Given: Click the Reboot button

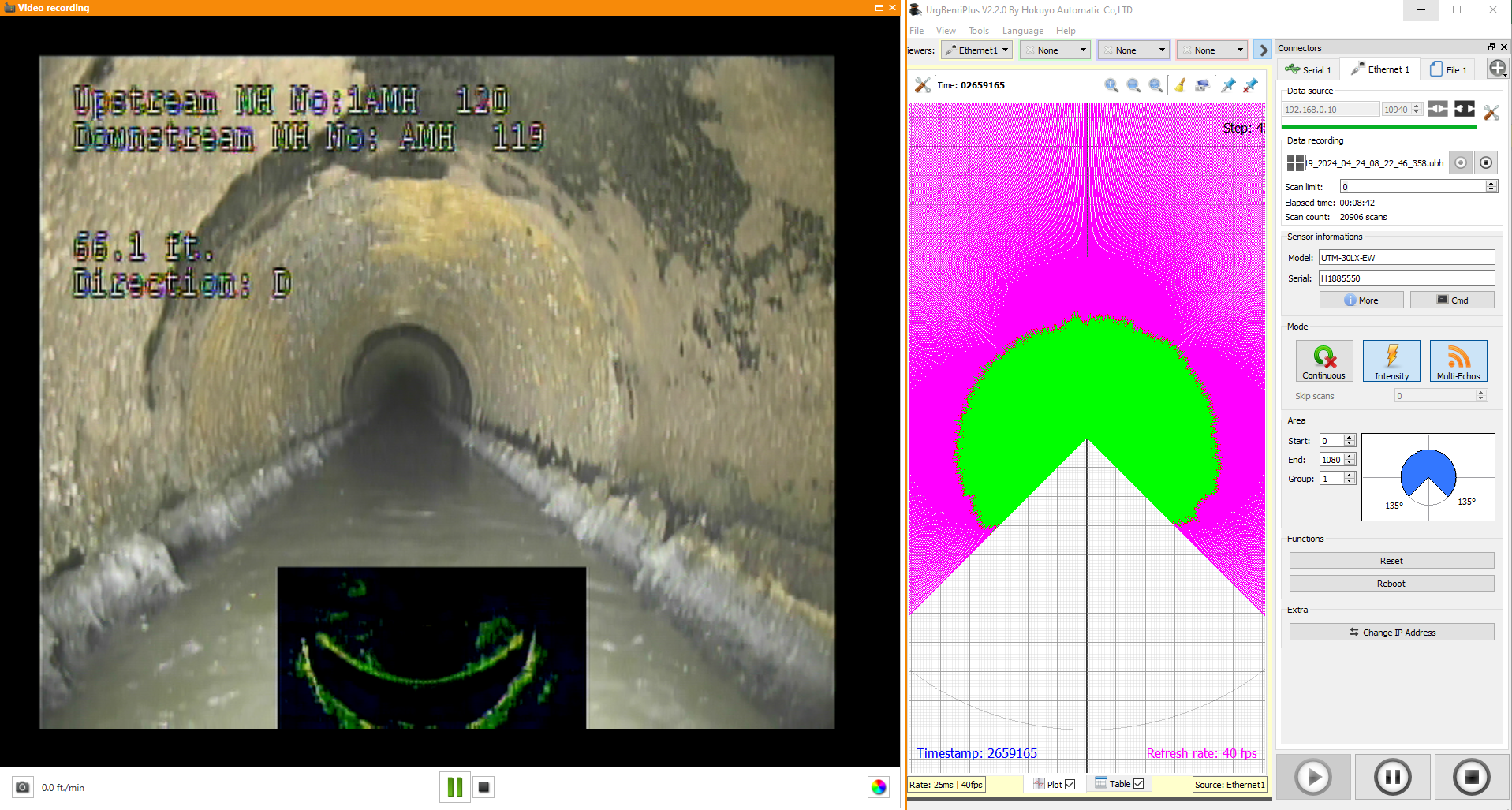Looking at the screenshot, I should tap(1391, 584).
